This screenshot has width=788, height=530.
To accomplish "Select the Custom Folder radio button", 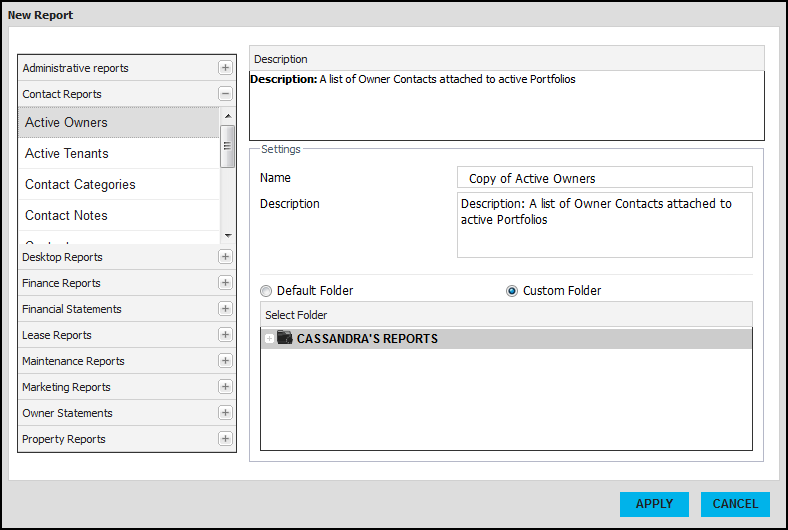I will pyautogui.click(x=512, y=291).
